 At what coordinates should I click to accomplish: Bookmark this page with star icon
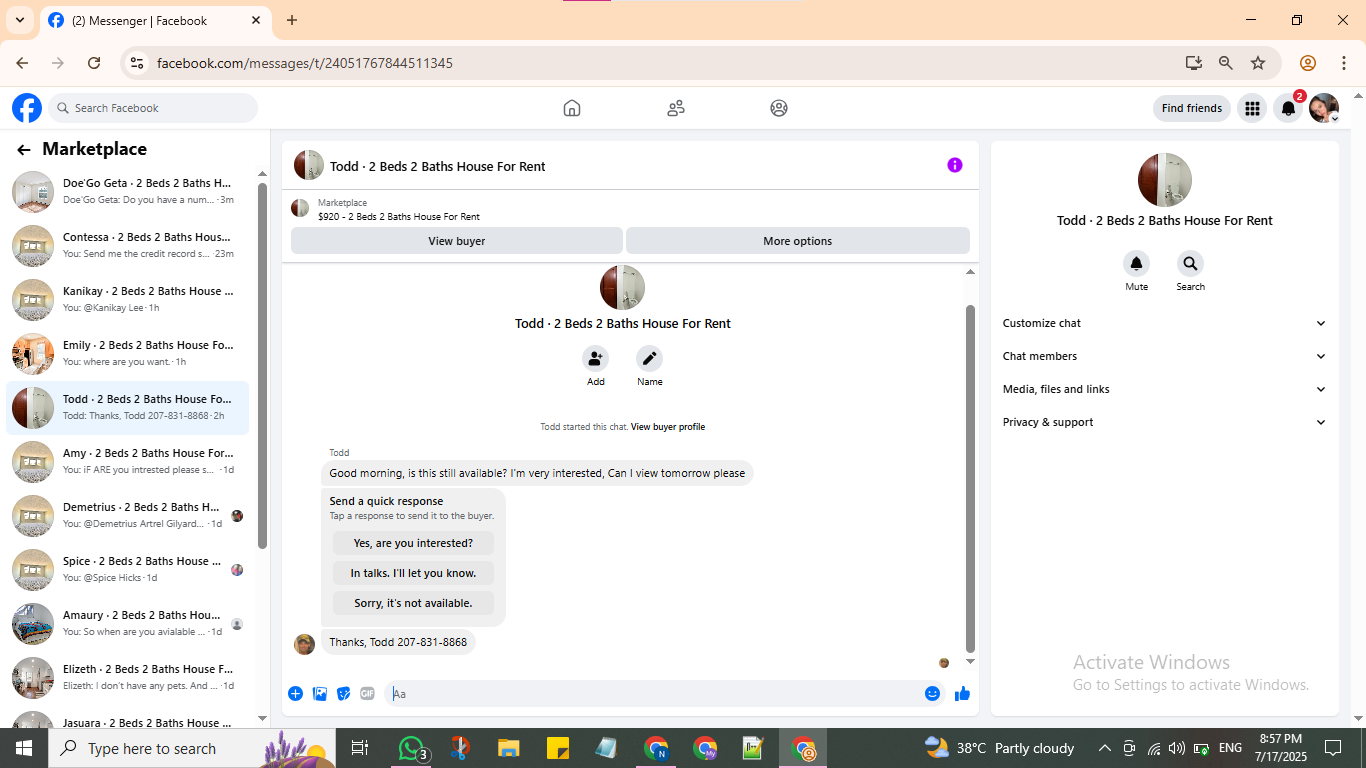[1258, 63]
